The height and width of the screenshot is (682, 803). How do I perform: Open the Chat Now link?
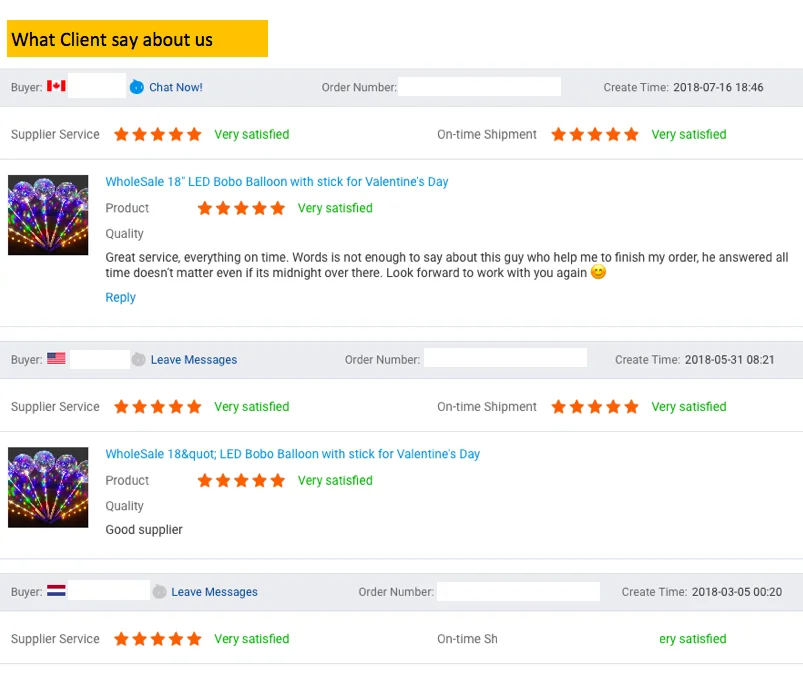point(176,87)
